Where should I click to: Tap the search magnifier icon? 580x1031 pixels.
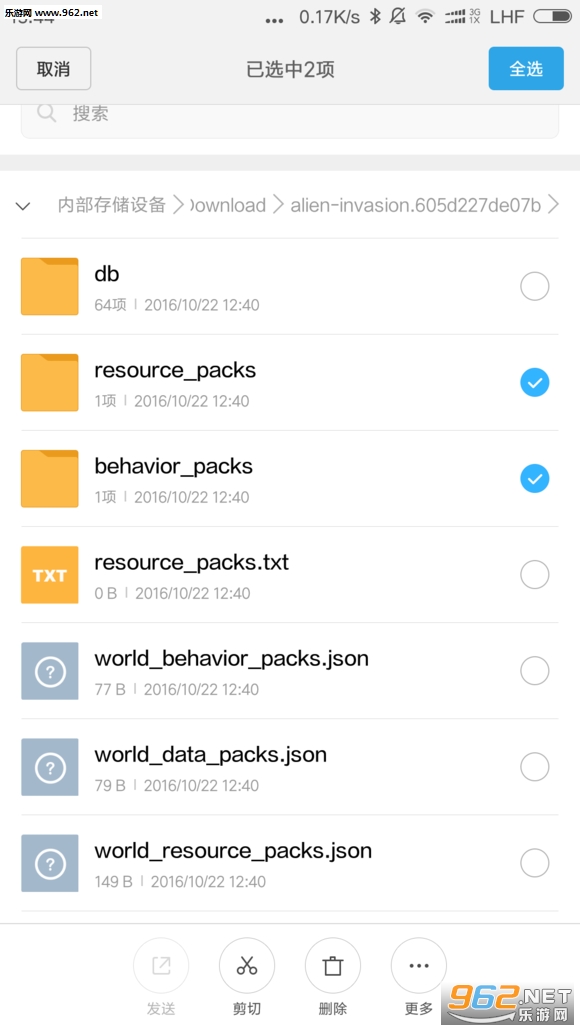[x=47, y=113]
